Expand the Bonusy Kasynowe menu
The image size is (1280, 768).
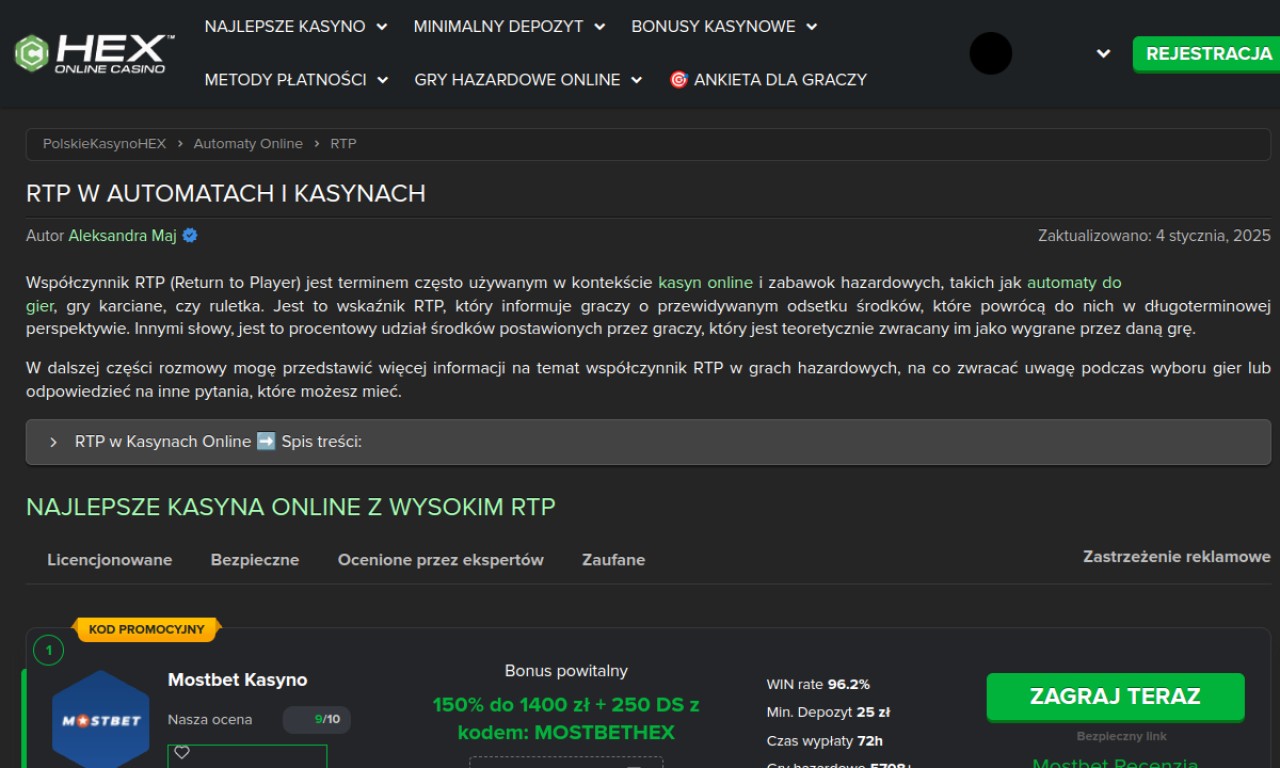tap(725, 27)
